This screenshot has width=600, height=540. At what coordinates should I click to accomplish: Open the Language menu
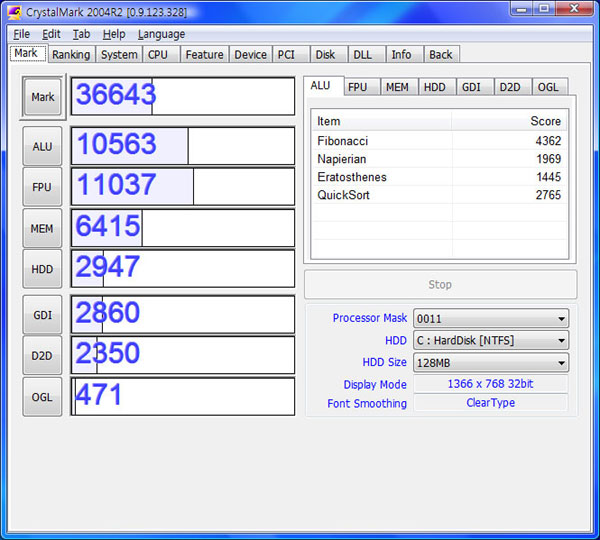click(x=161, y=34)
